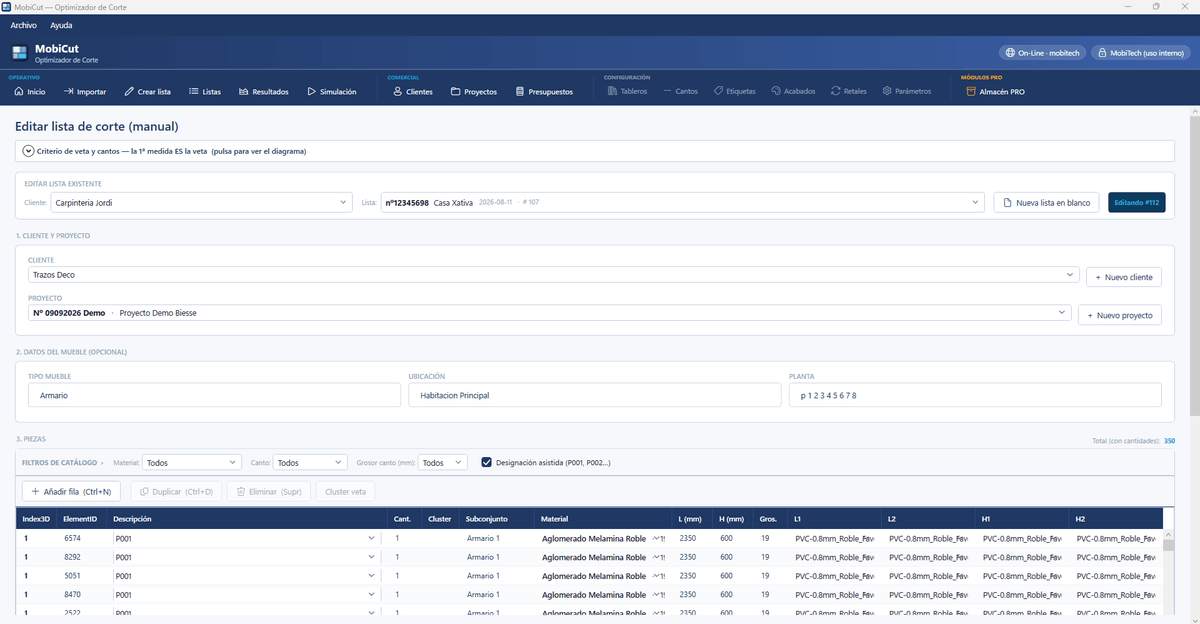1200x624 pixels.
Task: Click the Planta input field
Action: (x=975, y=395)
